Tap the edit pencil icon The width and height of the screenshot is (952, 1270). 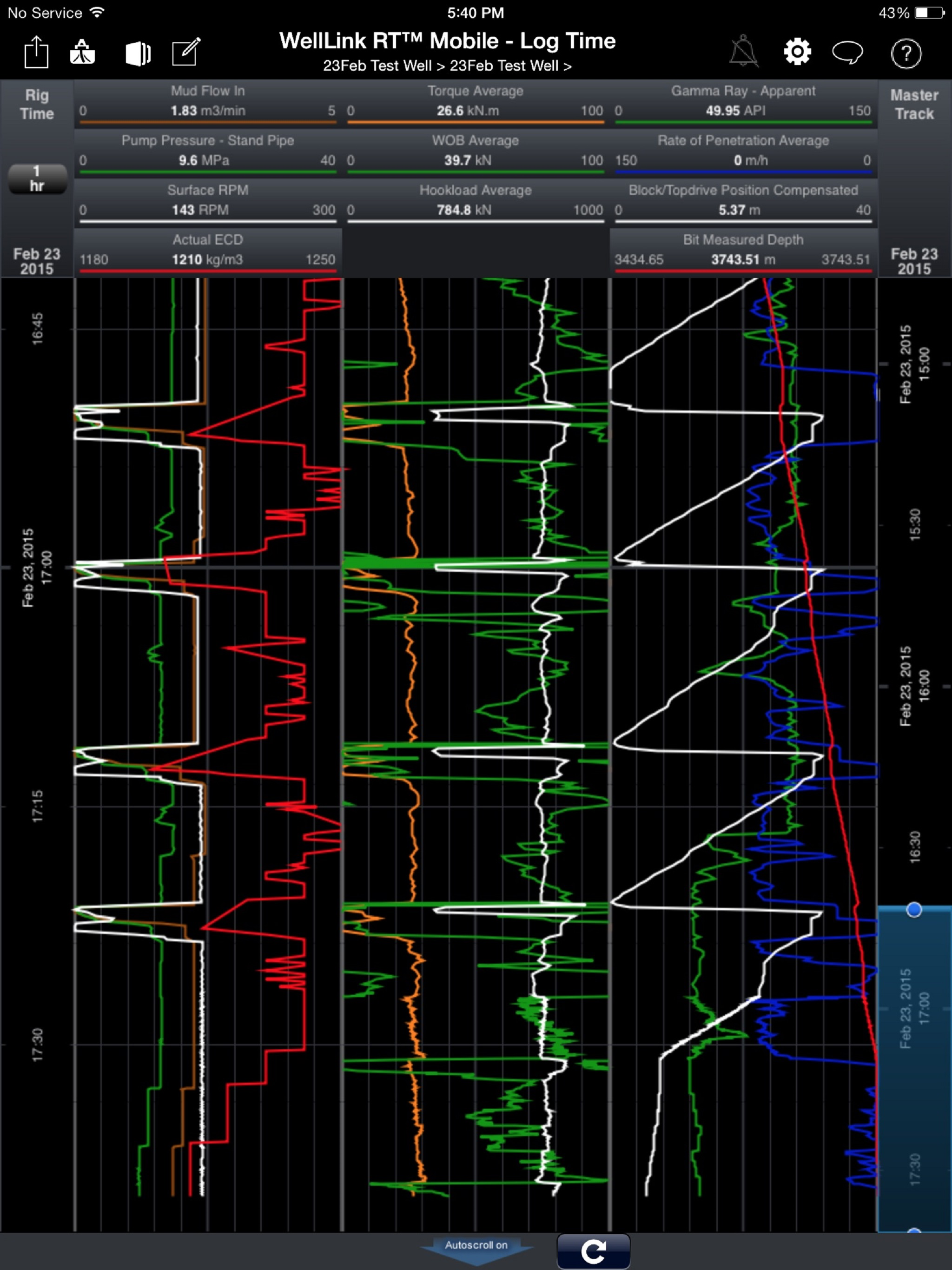pos(186,52)
